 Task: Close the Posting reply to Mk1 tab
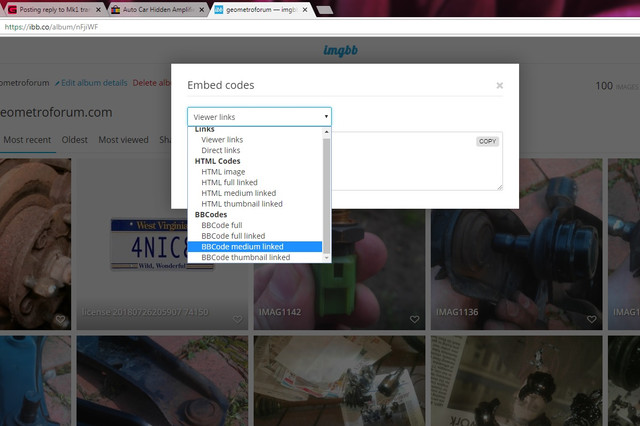(98, 10)
